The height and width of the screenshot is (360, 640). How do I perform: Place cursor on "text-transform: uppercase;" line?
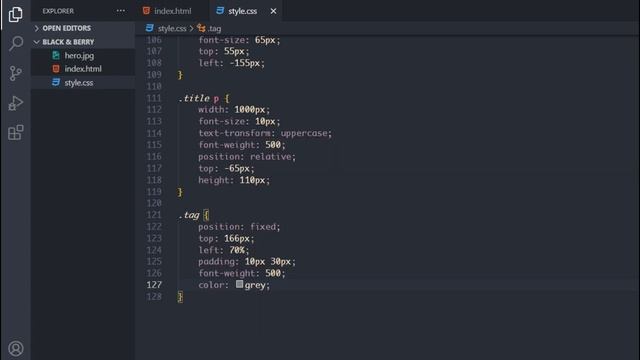click(x=265, y=133)
